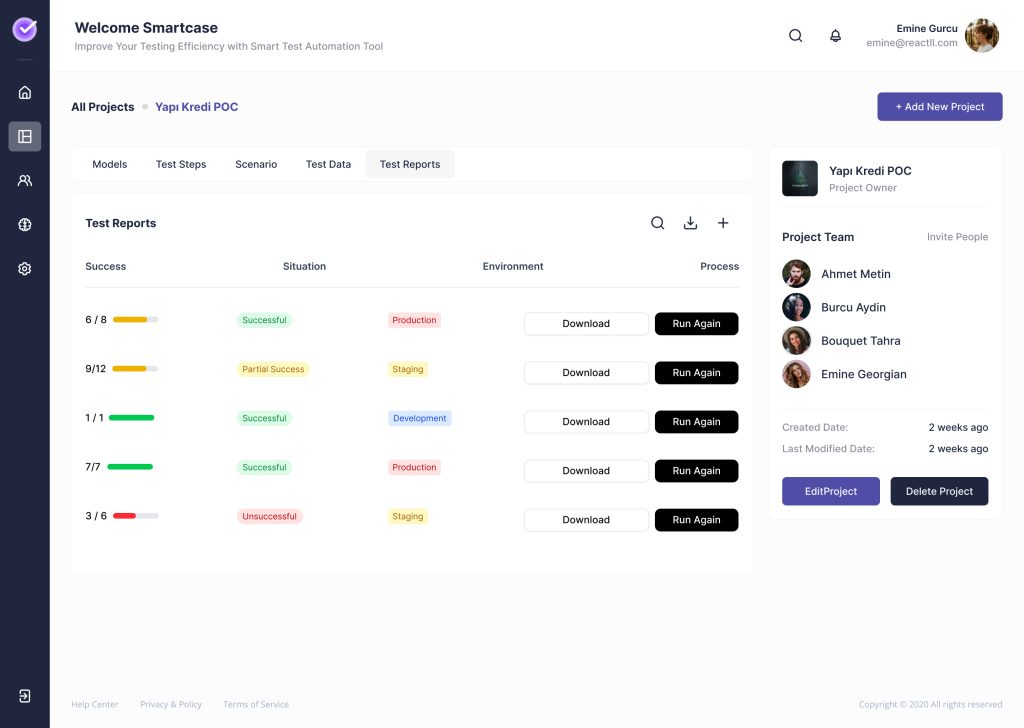Click the search icon in top header
Image resolution: width=1024 pixels, height=728 pixels.
pyautogui.click(x=795, y=36)
